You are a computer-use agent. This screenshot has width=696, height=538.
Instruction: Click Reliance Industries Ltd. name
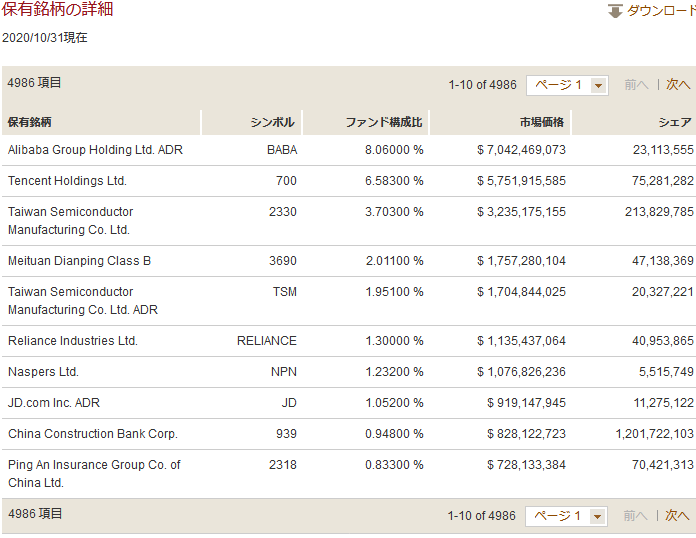[x=73, y=340]
